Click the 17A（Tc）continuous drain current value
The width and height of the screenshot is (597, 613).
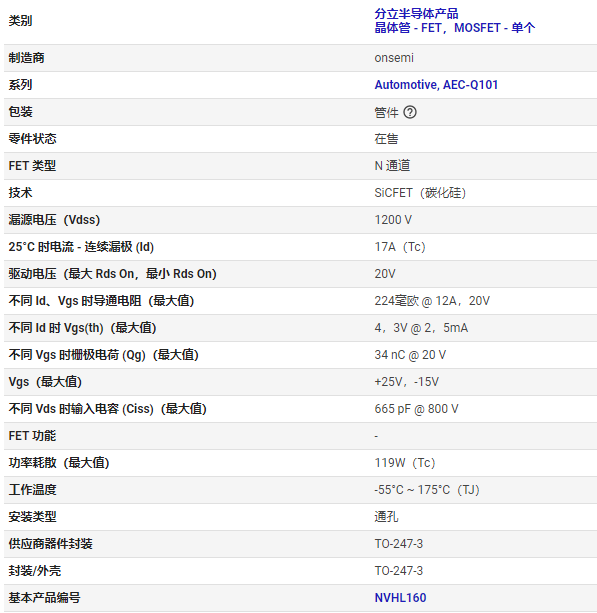coord(400,247)
